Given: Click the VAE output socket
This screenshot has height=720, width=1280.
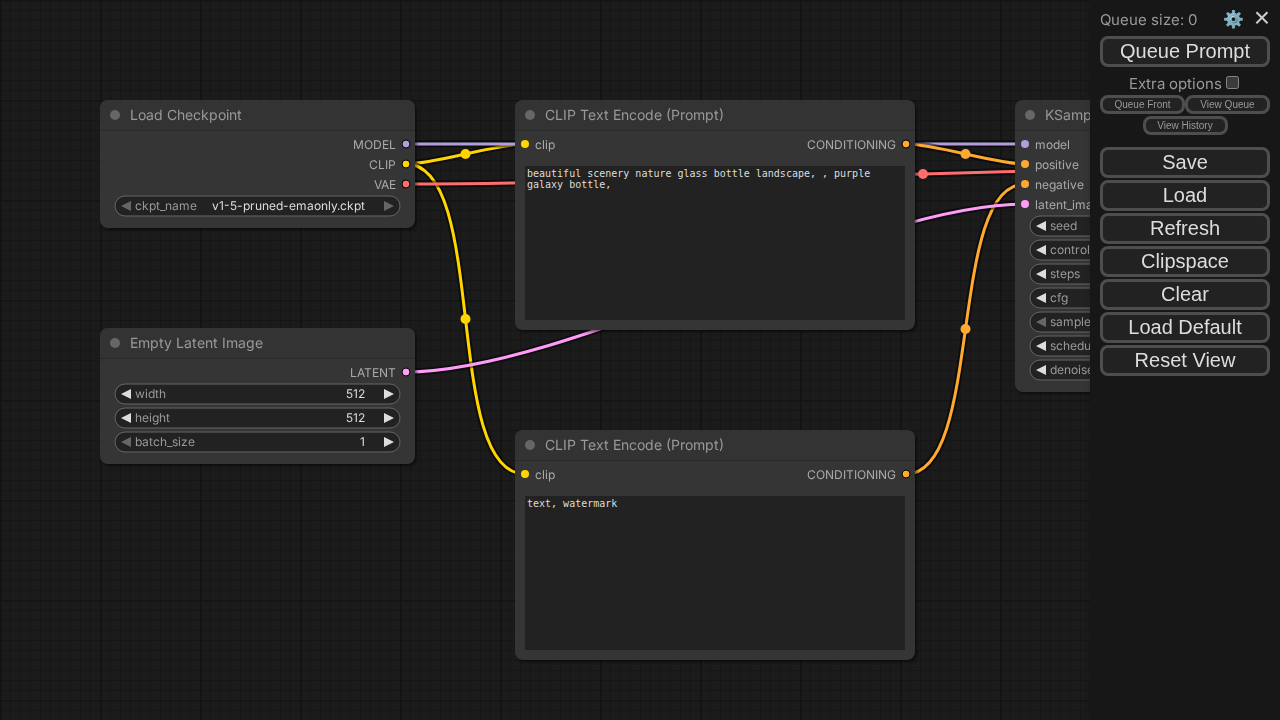Looking at the screenshot, I should pyautogui.click(x=406, y=184).
